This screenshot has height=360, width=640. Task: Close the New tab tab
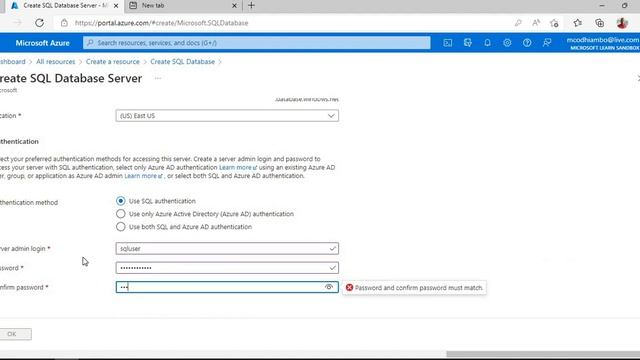click(x=234, y=6)
